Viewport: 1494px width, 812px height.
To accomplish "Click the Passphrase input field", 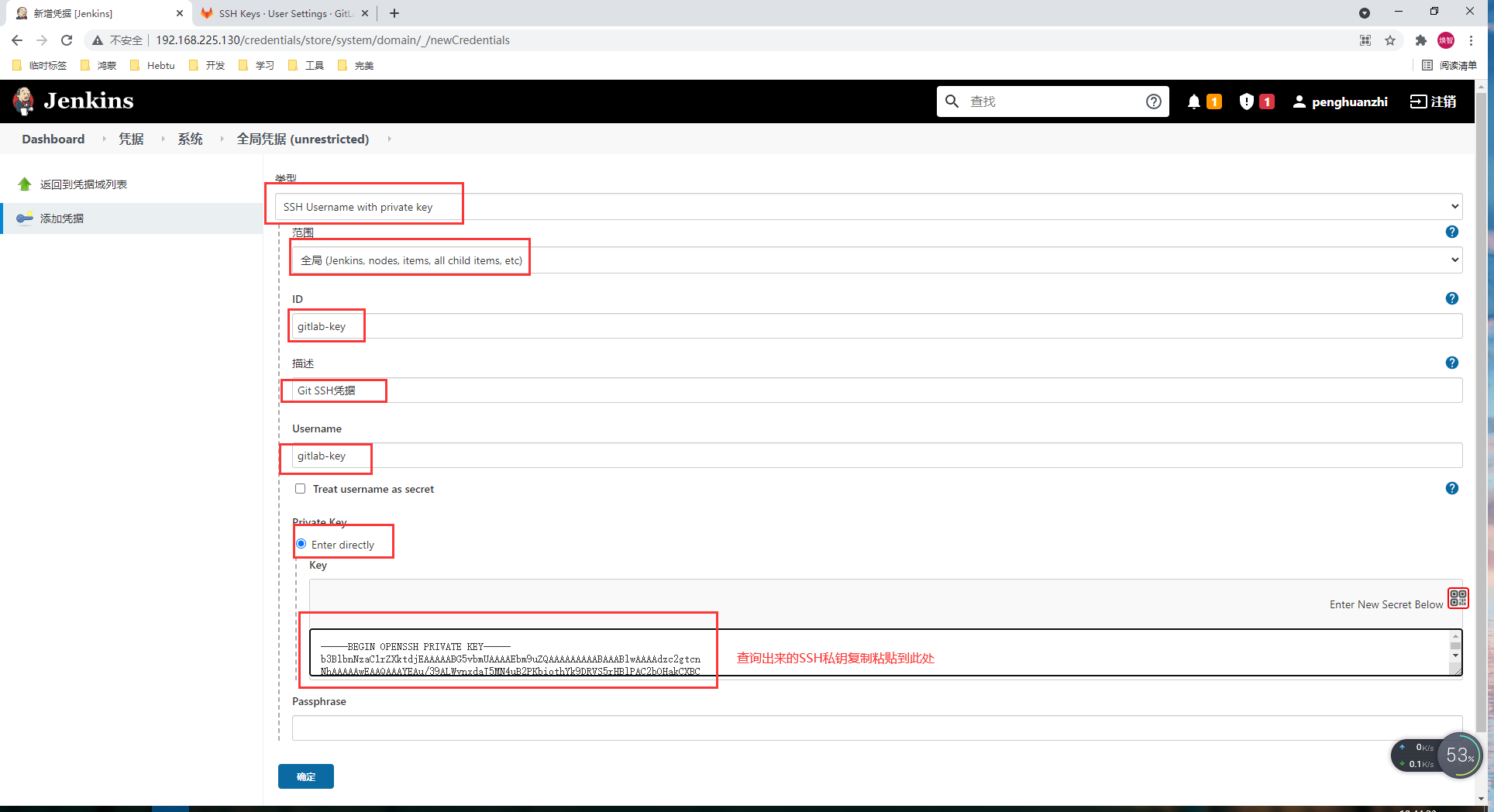I will (877, 728).
